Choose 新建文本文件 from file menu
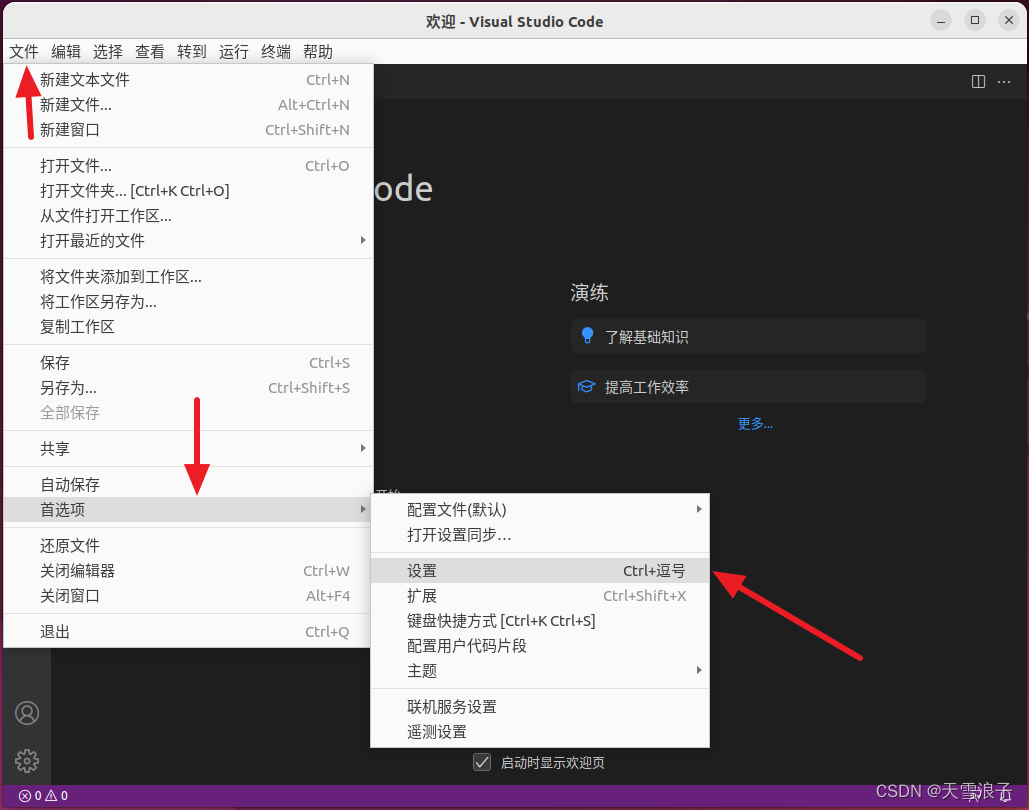Viewport: 1029px width, 810px height. 188,80
